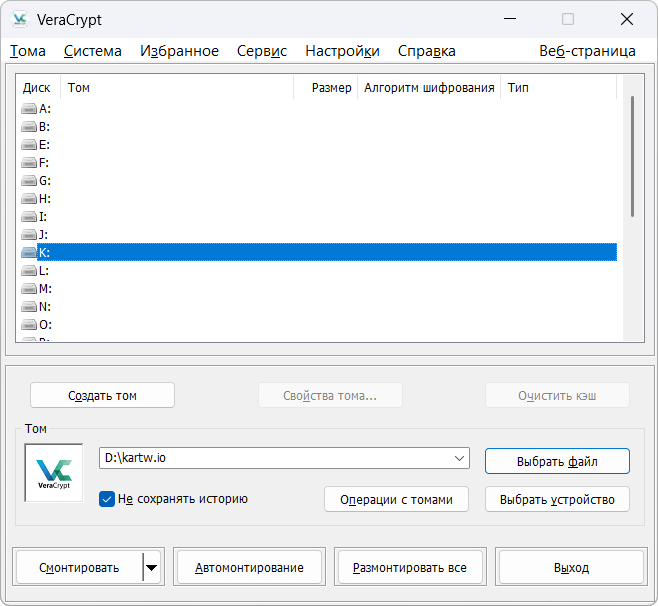The image size is (658, 606).
Task: Select the drive icon next to L:
Action: pos(29,271)
